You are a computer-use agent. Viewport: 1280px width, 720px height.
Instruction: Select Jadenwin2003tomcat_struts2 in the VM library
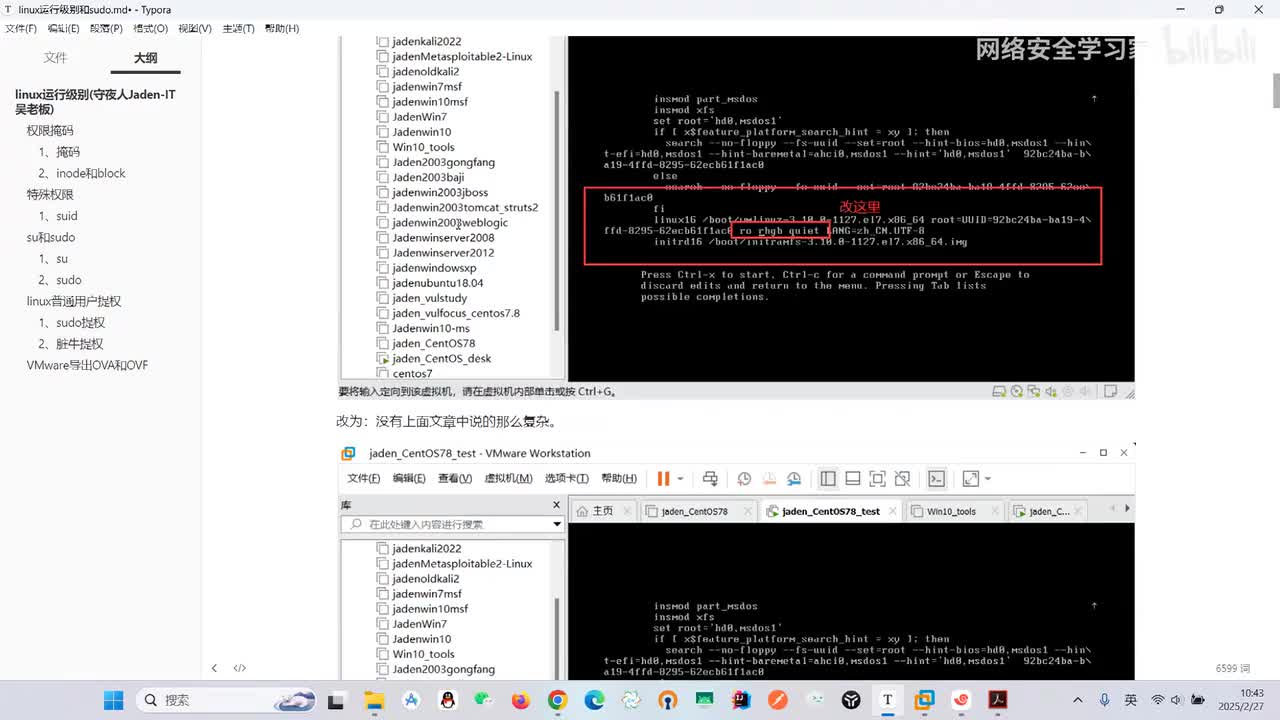click(465, 207)
